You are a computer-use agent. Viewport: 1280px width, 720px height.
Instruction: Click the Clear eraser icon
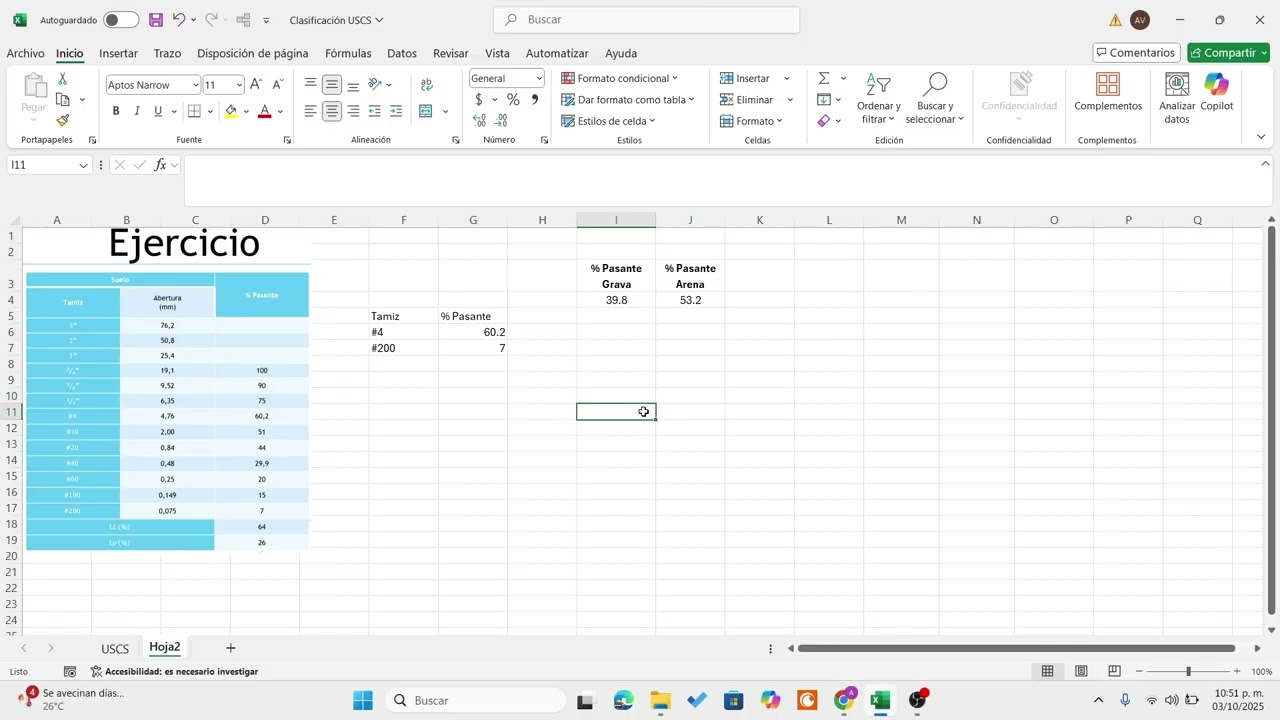[x=824, y=120]
